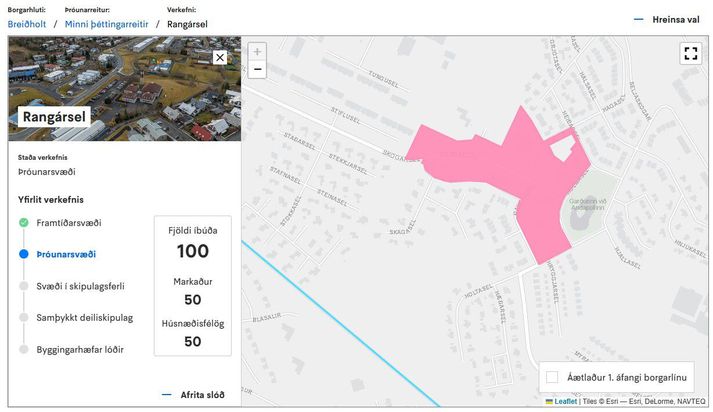Viewport: 713px width, 412px height.
Task: Zoom in on the map
Action: [x=257, y=51]
